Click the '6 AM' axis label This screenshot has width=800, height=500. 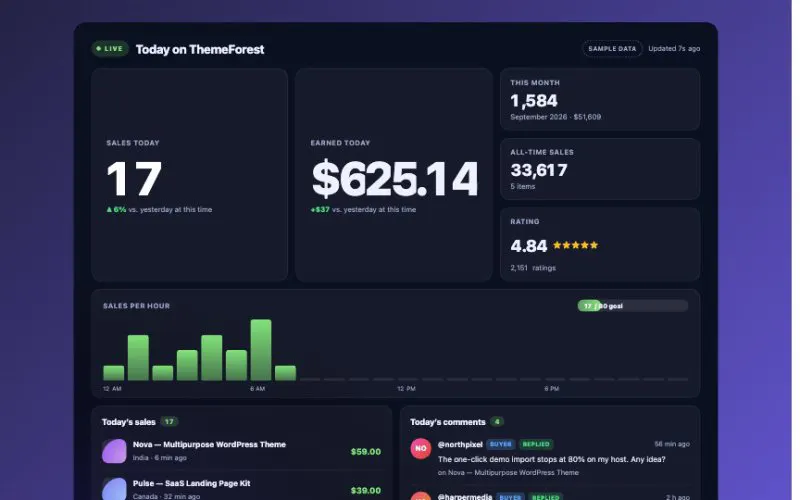point(257,389)
